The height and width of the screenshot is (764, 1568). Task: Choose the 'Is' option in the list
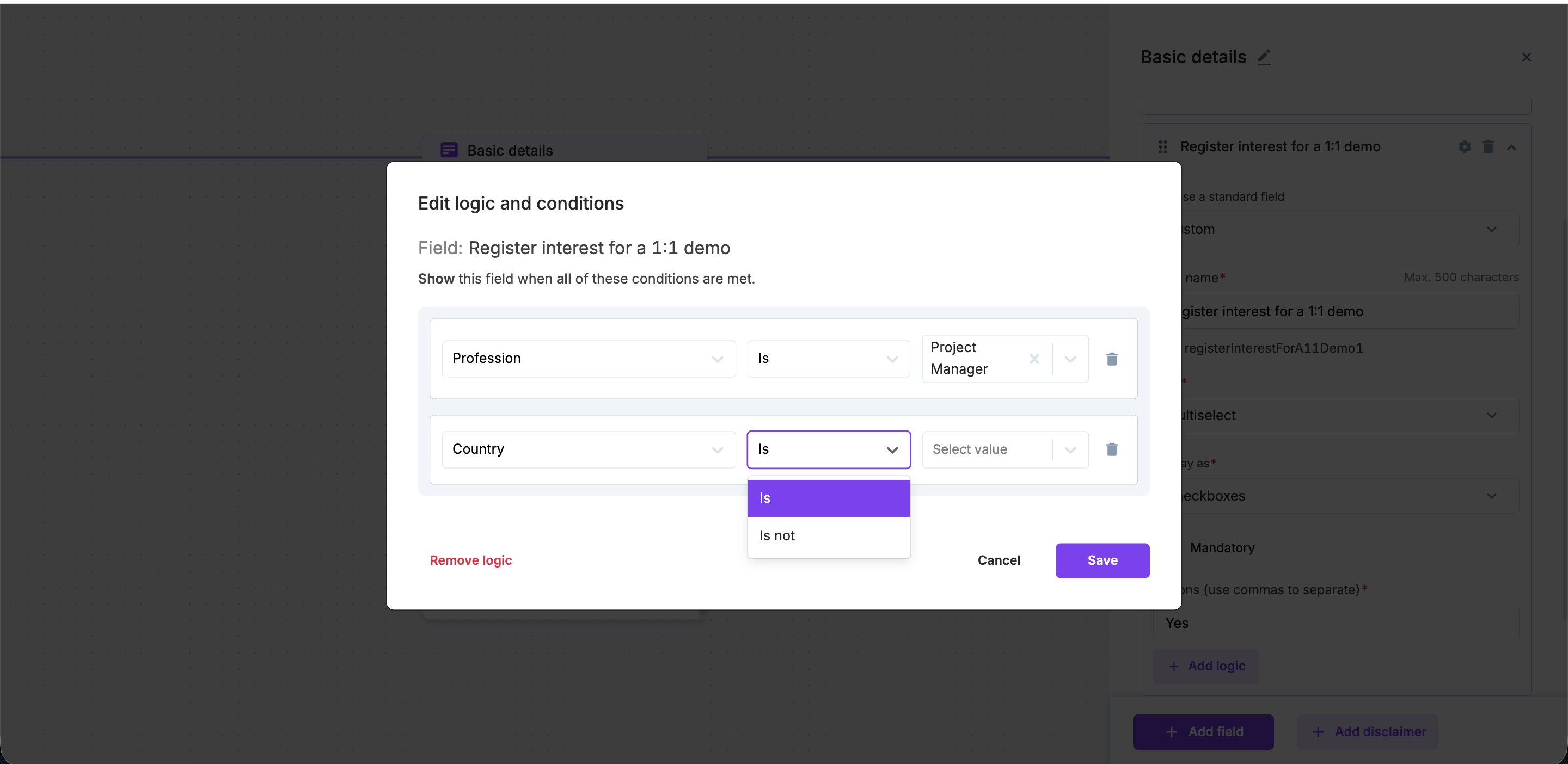(x=828, y=498)
